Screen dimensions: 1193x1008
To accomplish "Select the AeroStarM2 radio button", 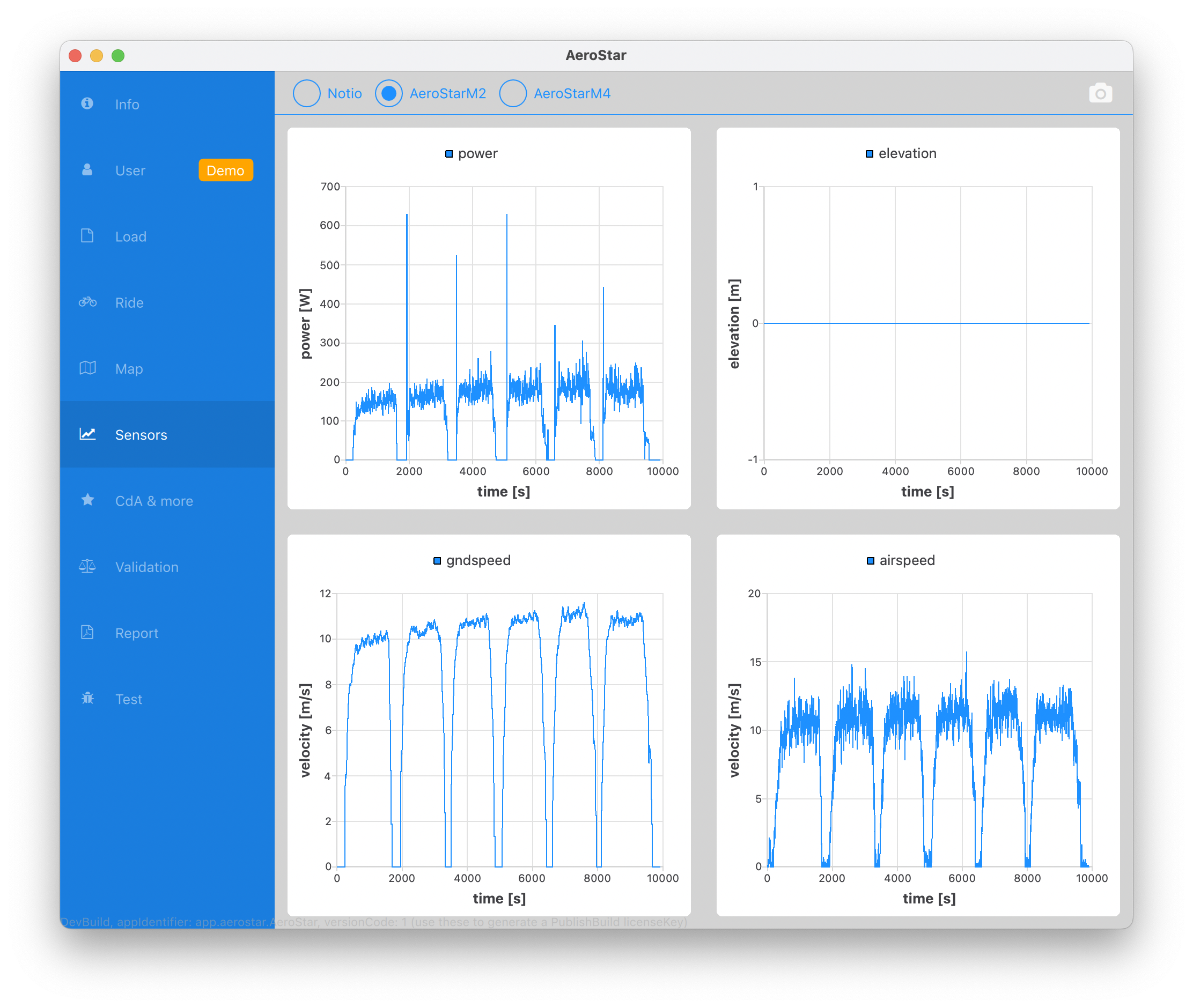I will pyautogui.click(x=389, y=93).
